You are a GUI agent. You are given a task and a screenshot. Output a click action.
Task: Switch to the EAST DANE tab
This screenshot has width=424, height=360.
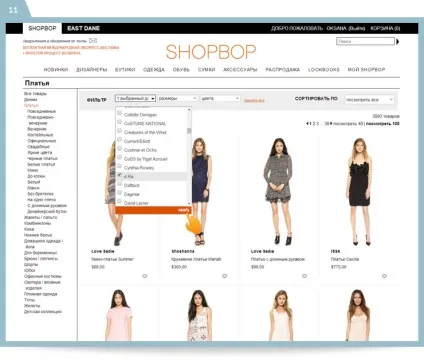[83, 28]
